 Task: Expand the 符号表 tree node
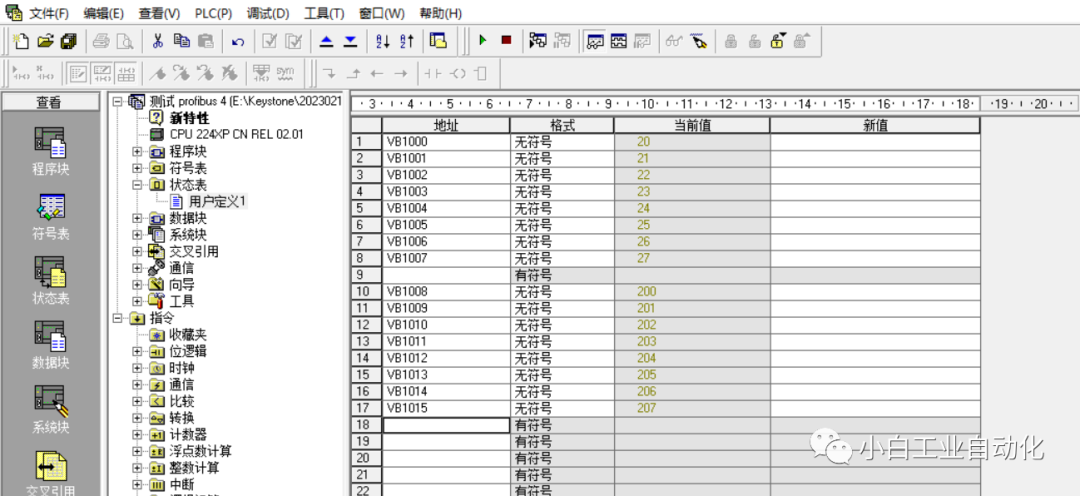tap(137, 168)
